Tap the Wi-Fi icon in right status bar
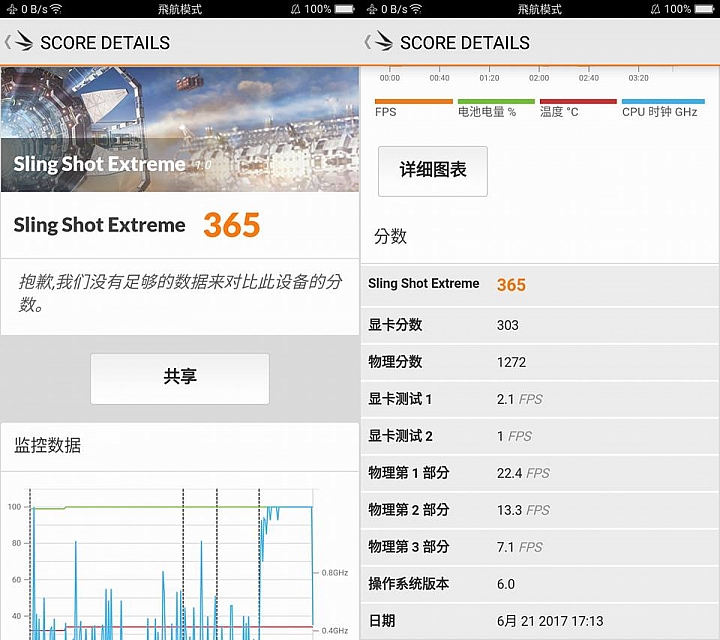The height and width of the screenshot is (640, 720). pos(416,9)
